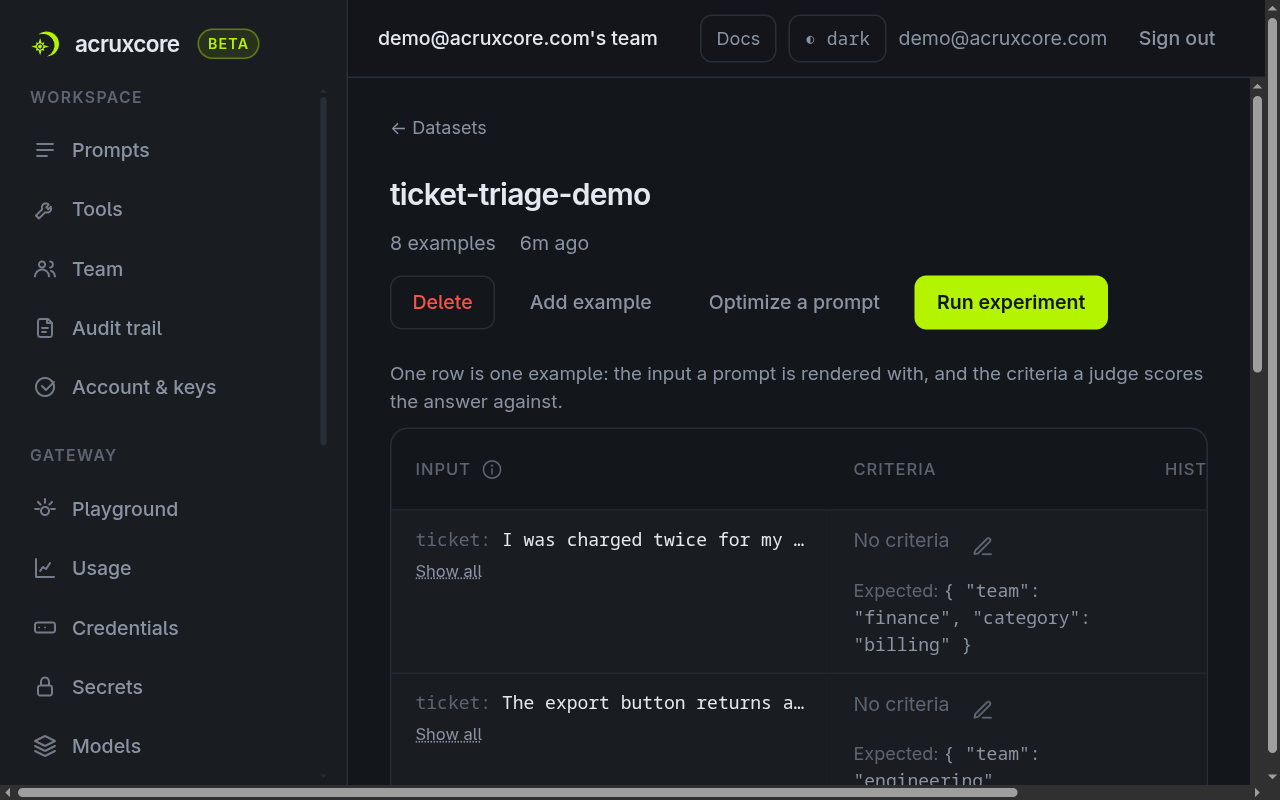
Task: Open Account & keys via its checkmark icon
Action: 45,387
